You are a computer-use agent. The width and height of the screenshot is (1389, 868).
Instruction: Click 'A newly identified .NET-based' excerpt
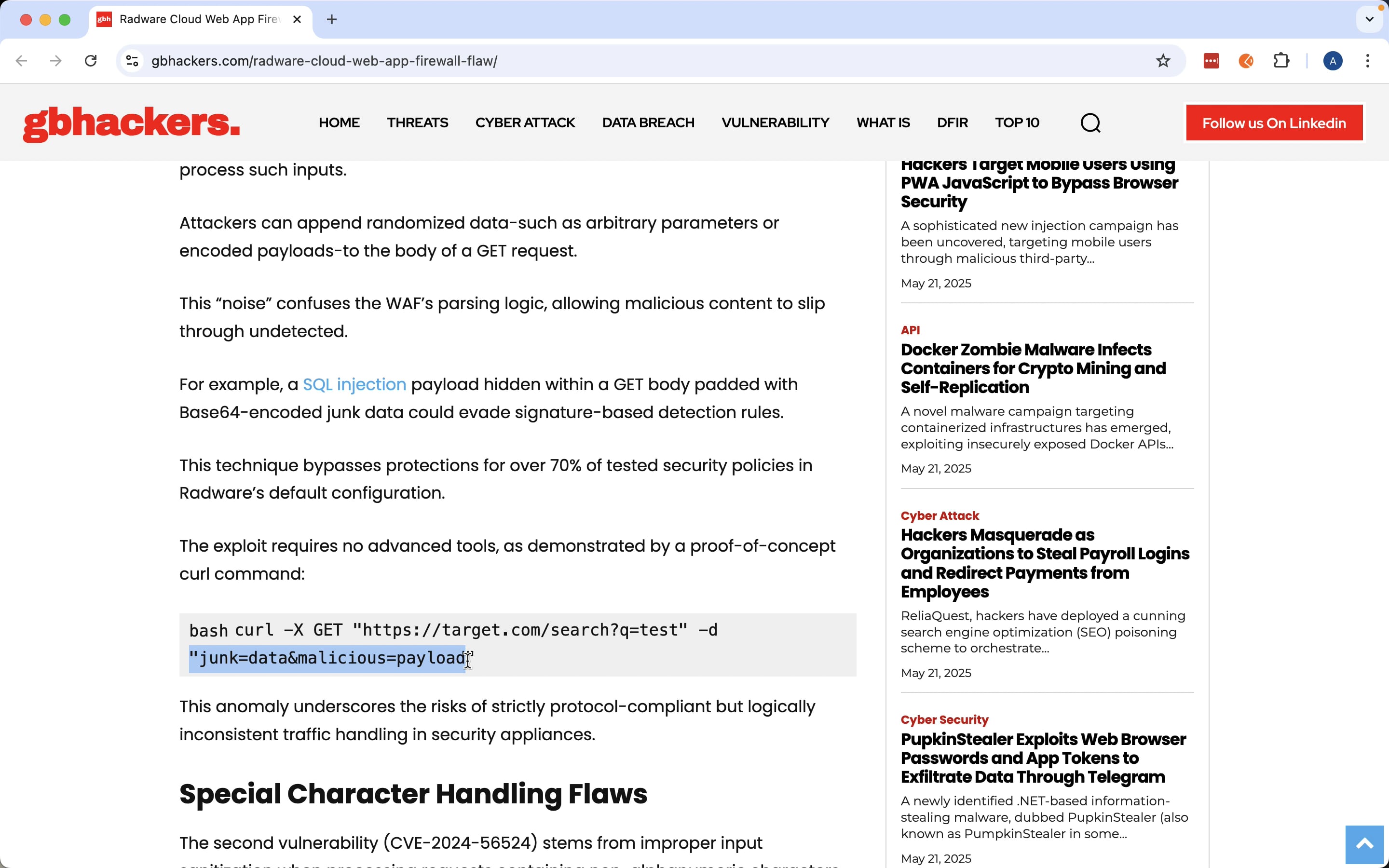[1044, 817]
